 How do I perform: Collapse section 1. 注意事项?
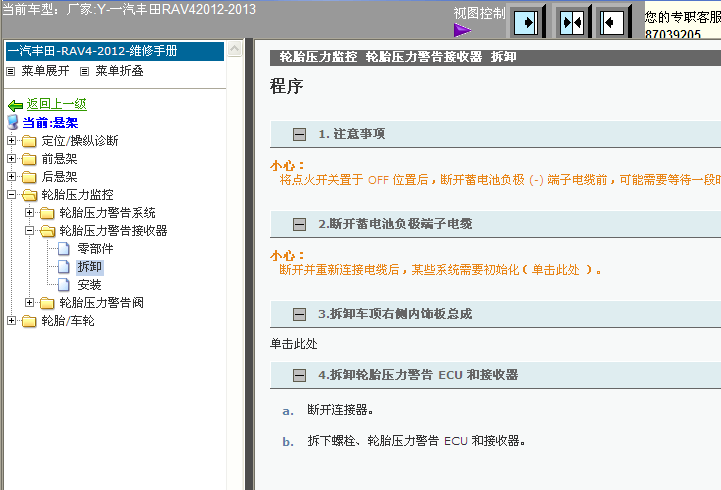point(299,134)
